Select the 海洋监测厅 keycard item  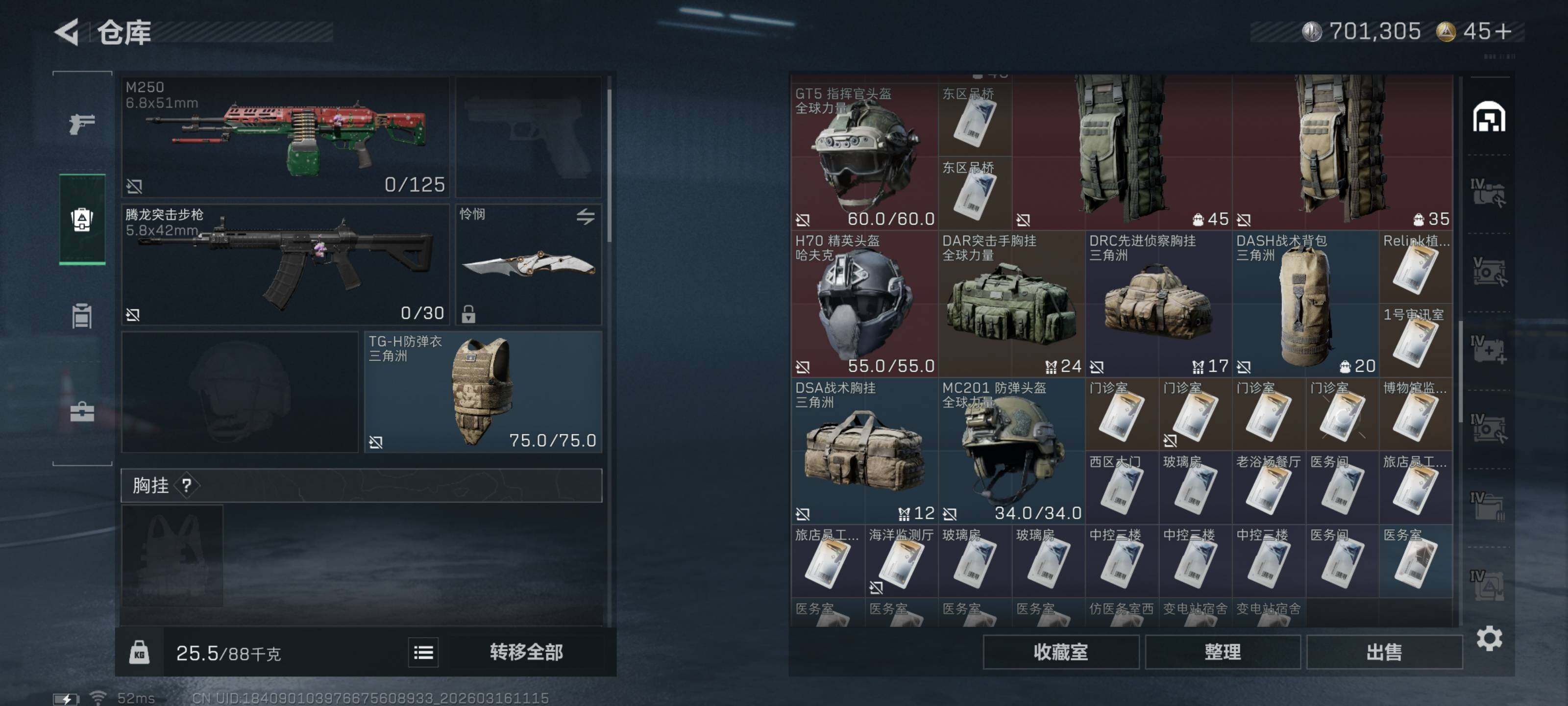pyautogui.click(x=901, y=560)
